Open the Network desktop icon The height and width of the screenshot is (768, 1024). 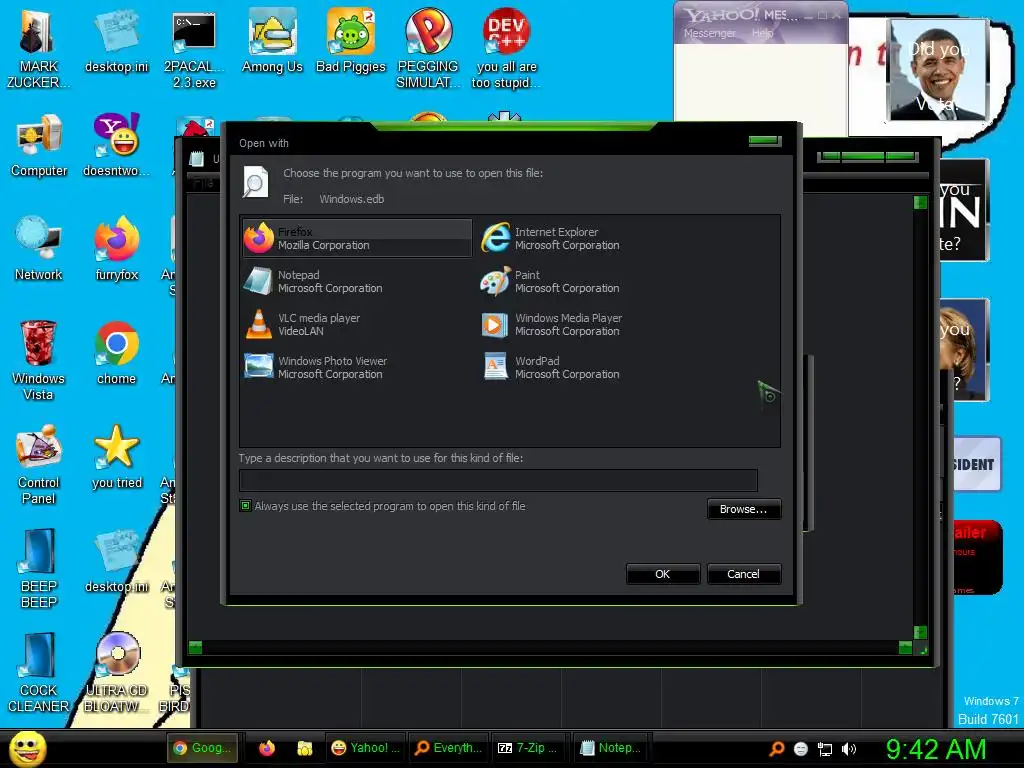[39, 249]
